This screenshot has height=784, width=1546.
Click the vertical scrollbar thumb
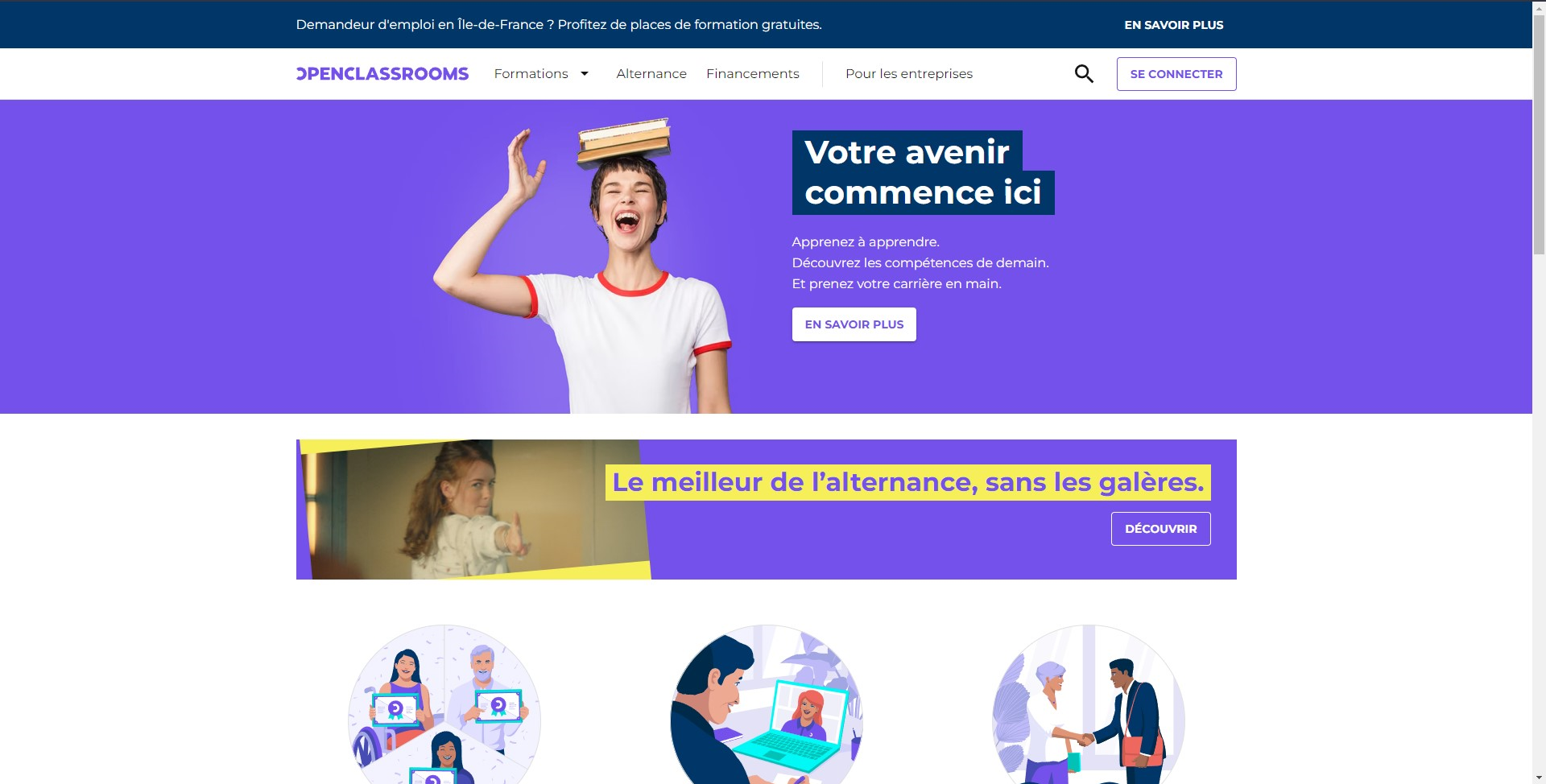pos(1539,134)
